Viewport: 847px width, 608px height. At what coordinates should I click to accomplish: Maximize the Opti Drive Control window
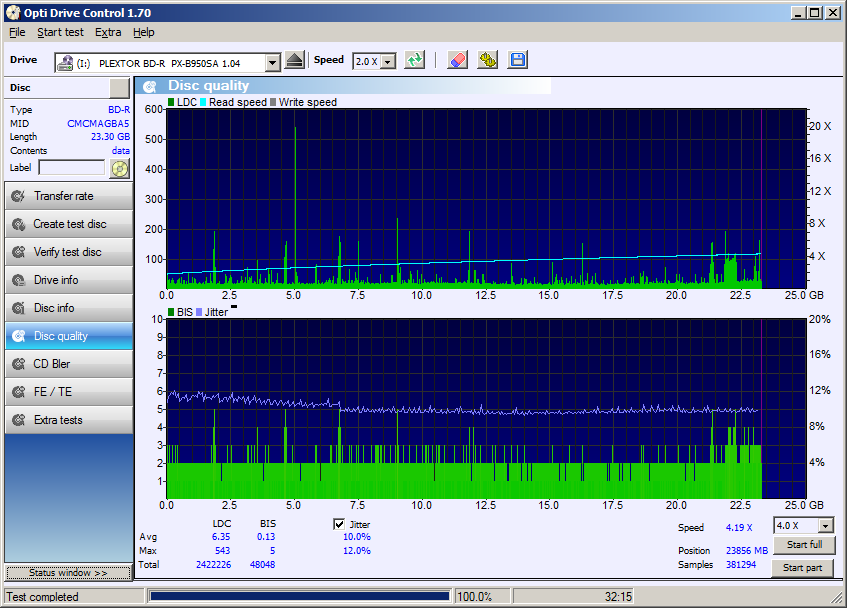[815, 12]
